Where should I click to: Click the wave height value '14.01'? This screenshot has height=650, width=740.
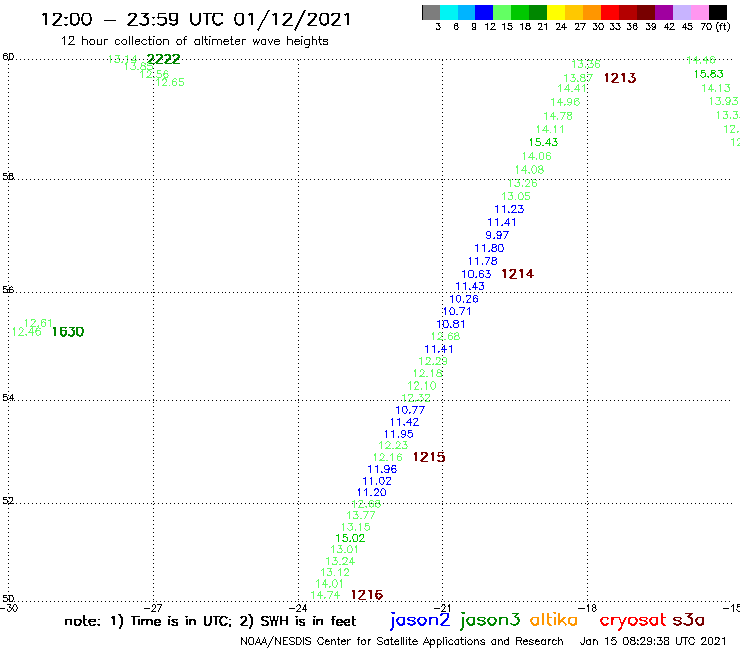pos(329,584)
